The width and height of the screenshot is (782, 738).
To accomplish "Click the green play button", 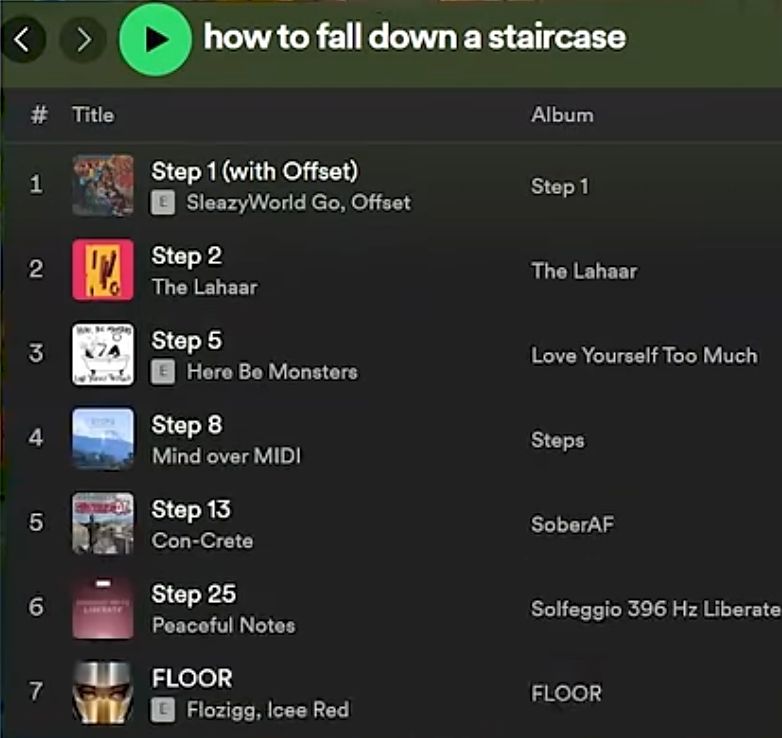I will [x=155, y=39].
